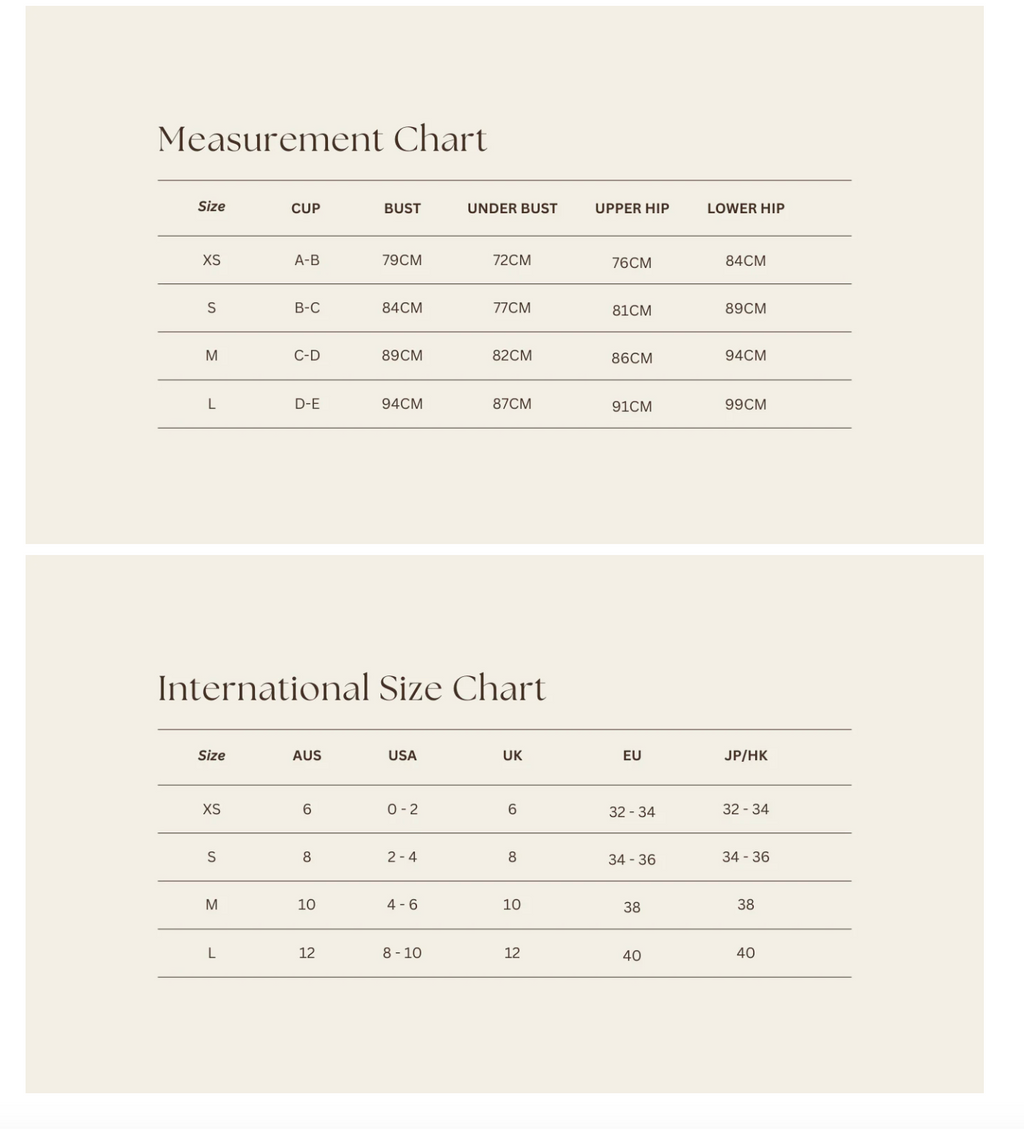Viewport: 1024px width, 1129px height.
Task: Click the 99CM lower hip value
Action: [746, 404]
